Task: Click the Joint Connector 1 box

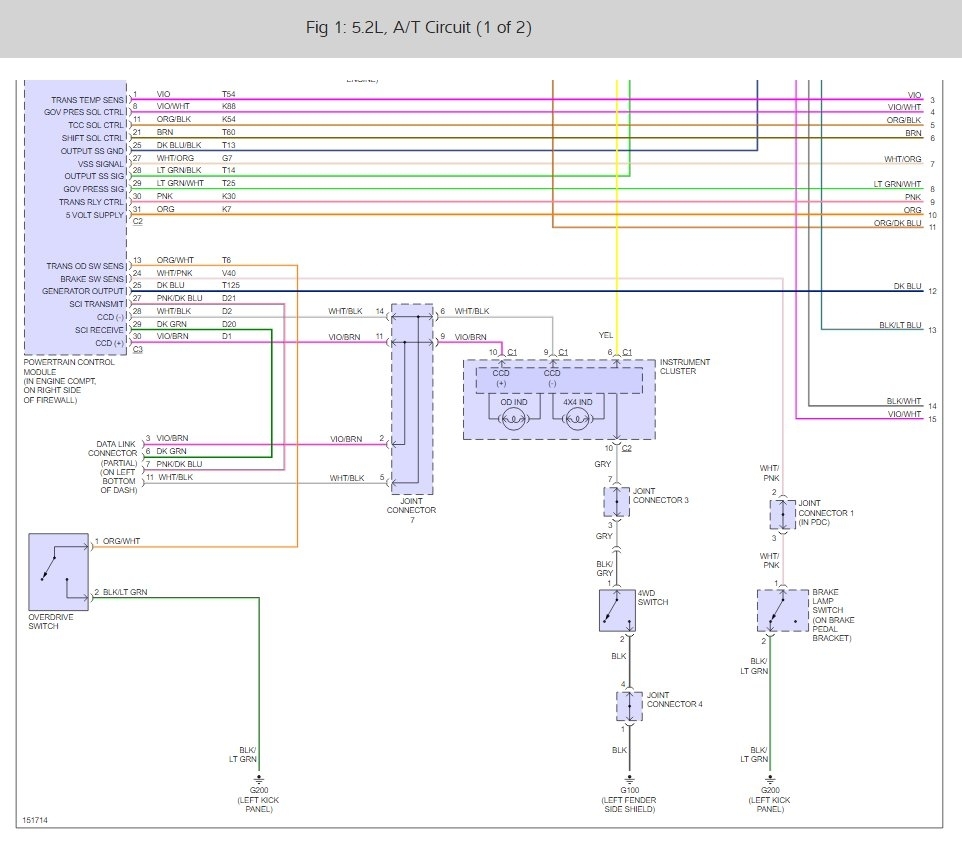Action: click(x=782, y=514)
